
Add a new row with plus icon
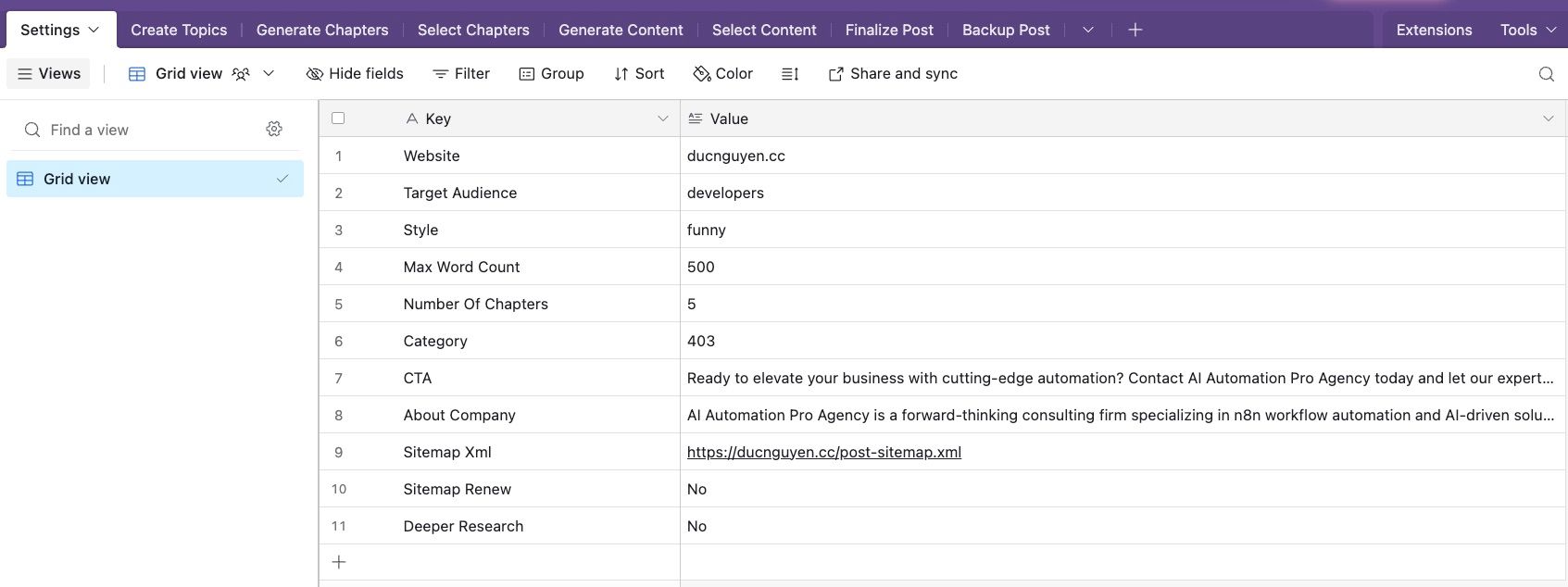point(339,562)
